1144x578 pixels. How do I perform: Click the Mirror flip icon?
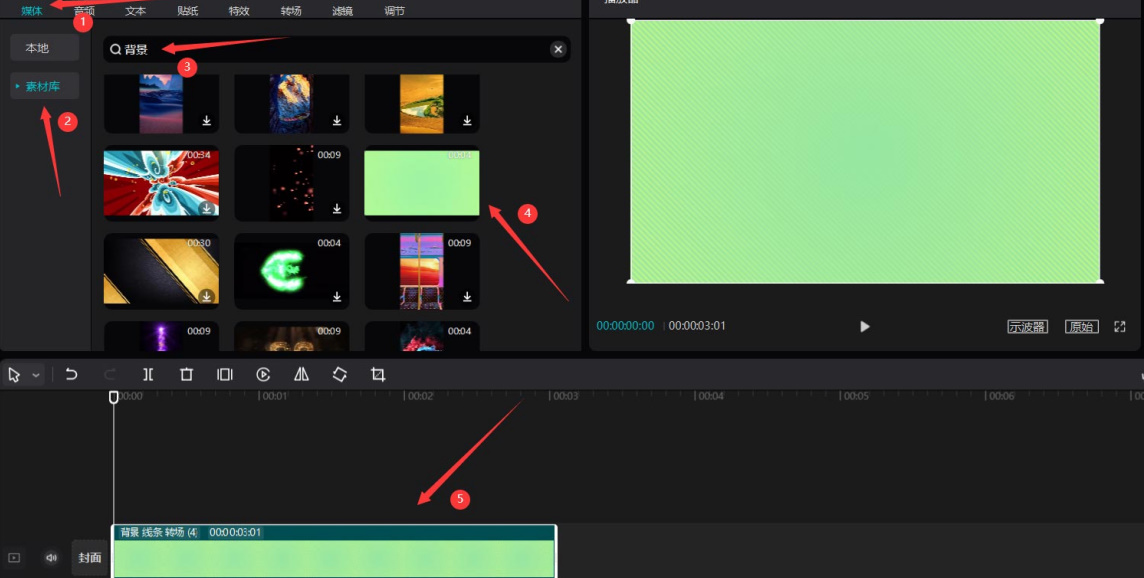(x=301, y=374)
